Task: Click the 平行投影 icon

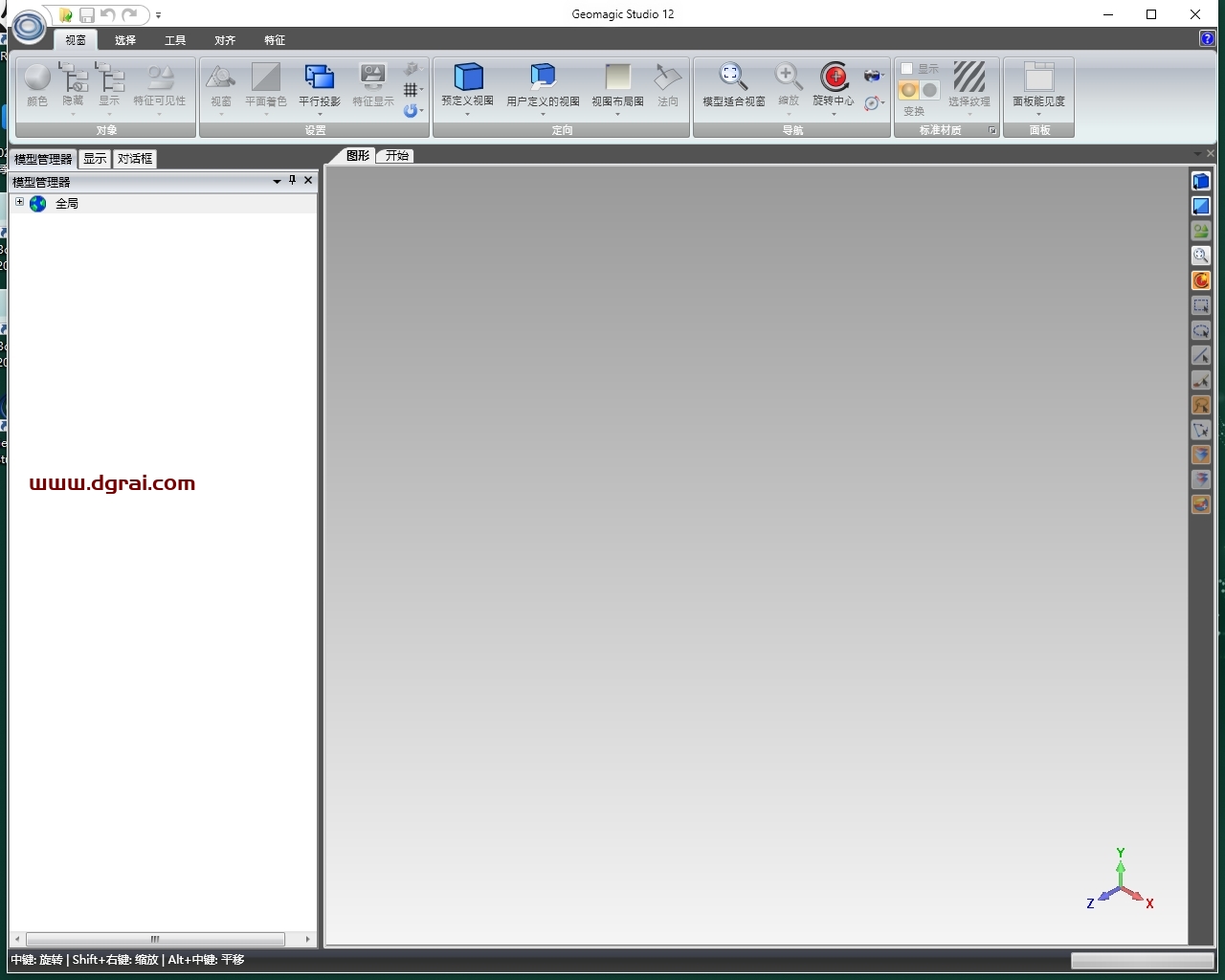Action: [x=320, y=78]
